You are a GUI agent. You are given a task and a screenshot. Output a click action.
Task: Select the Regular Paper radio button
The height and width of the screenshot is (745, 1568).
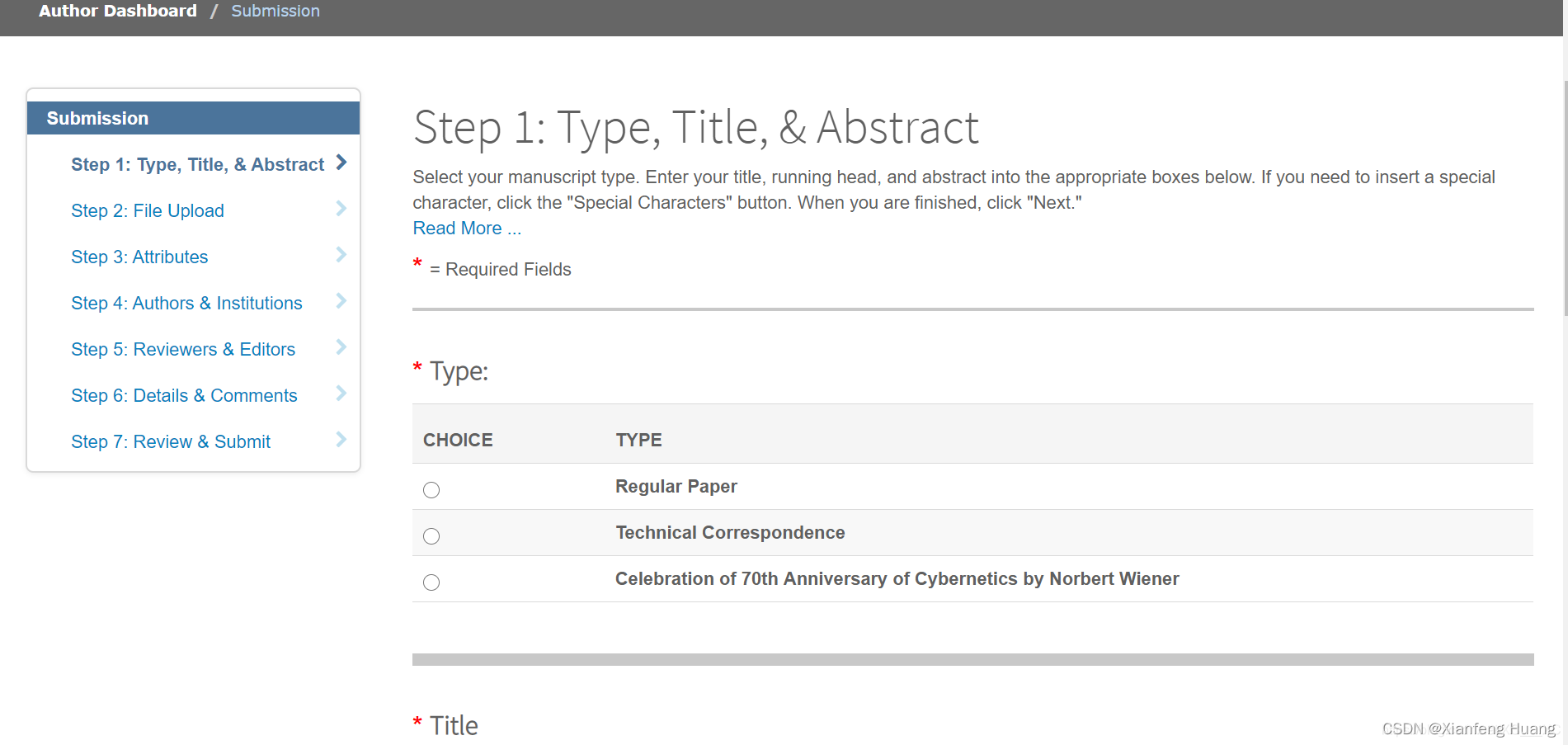click(x=431, y=490)
